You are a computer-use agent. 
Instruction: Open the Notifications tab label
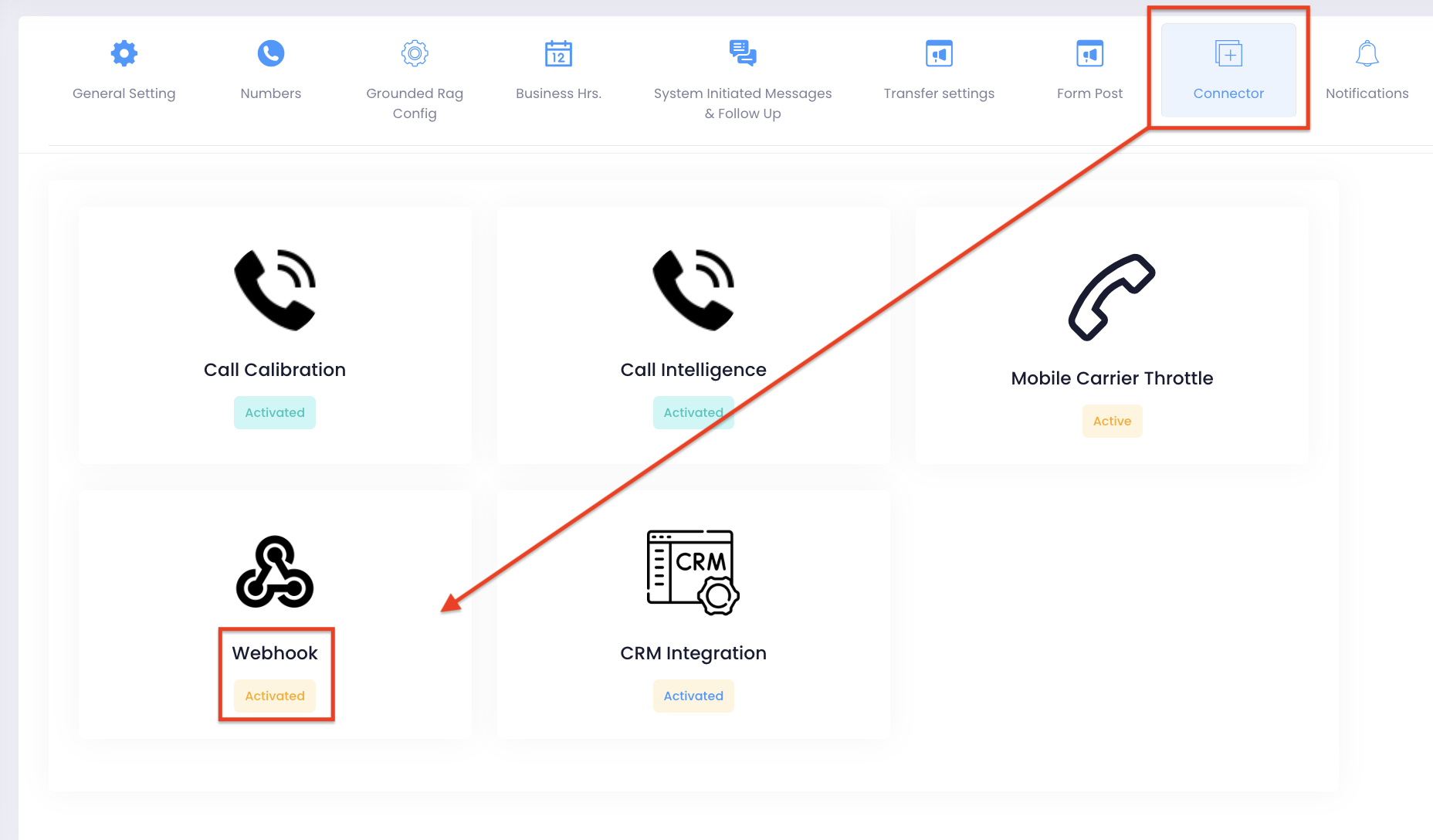[x=1367, y=93]
